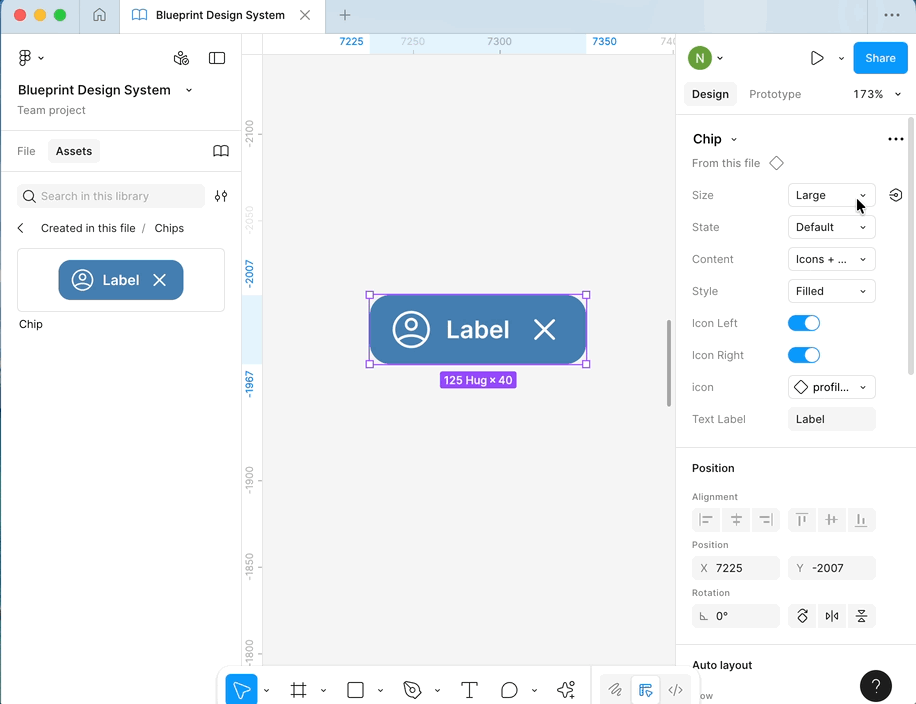Open the State Default dropdown
The image size is (916, 704).
click(831, 227)
